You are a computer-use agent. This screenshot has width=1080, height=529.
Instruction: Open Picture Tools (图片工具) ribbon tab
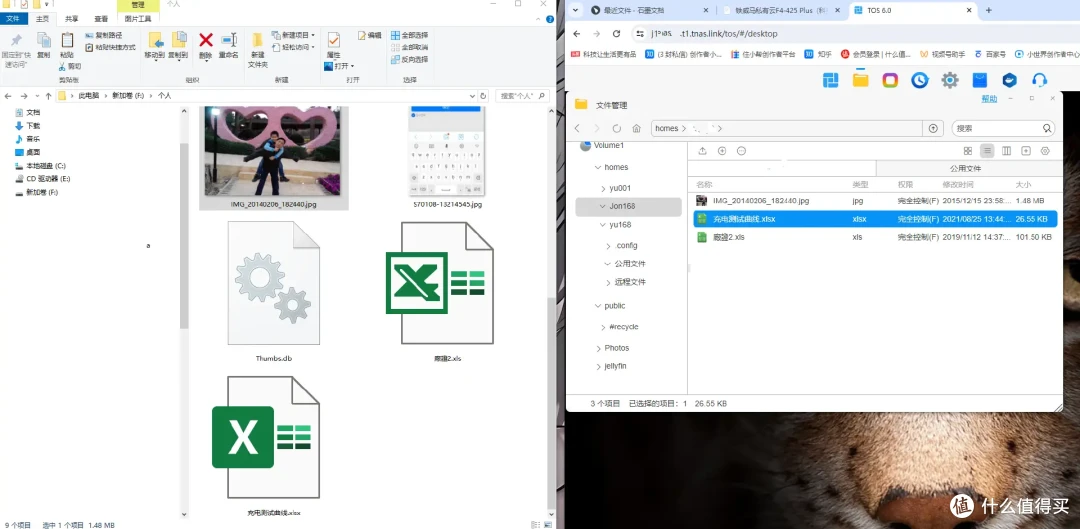point(138,19)
